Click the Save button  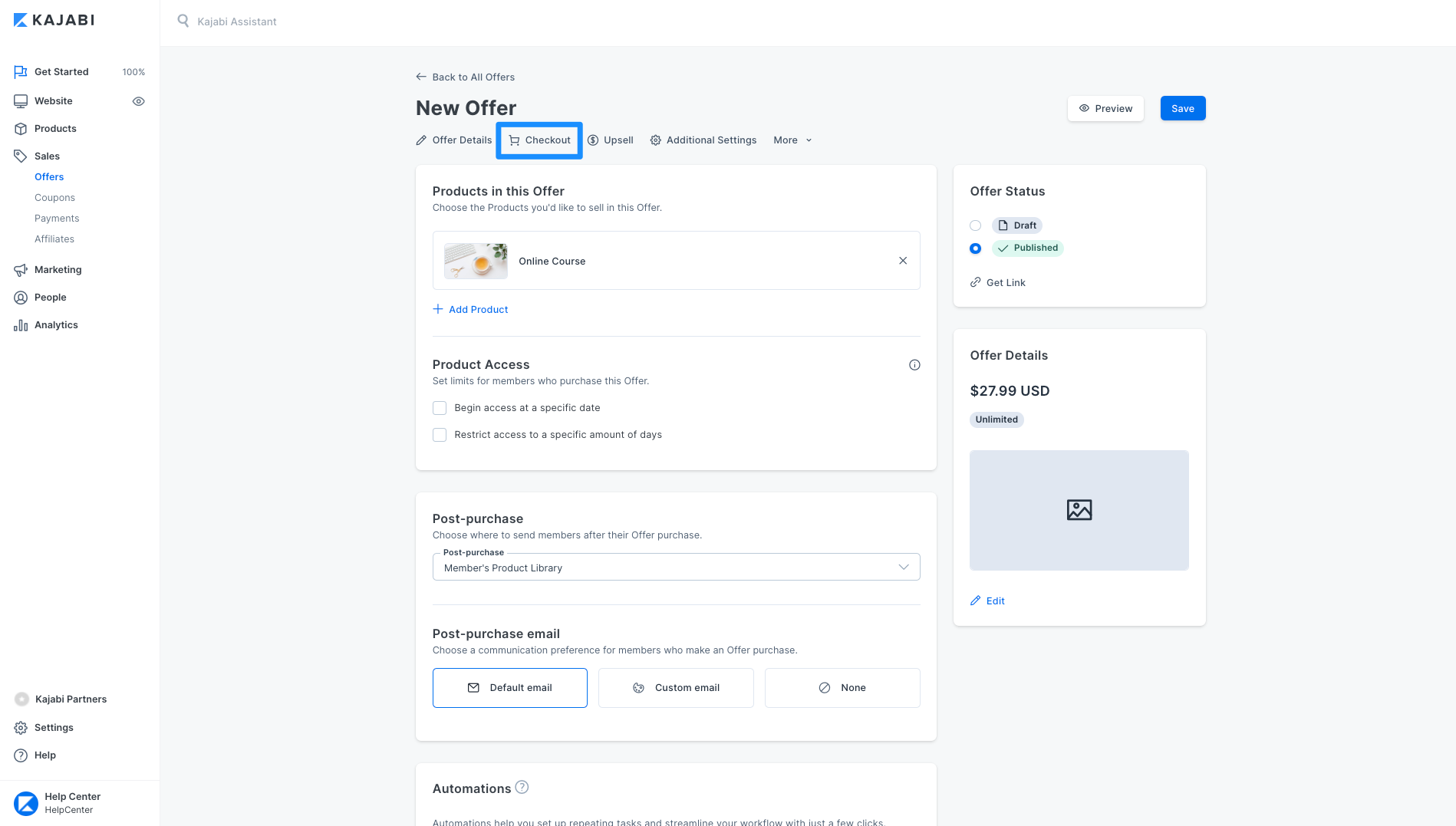[x=1182, y=108]
